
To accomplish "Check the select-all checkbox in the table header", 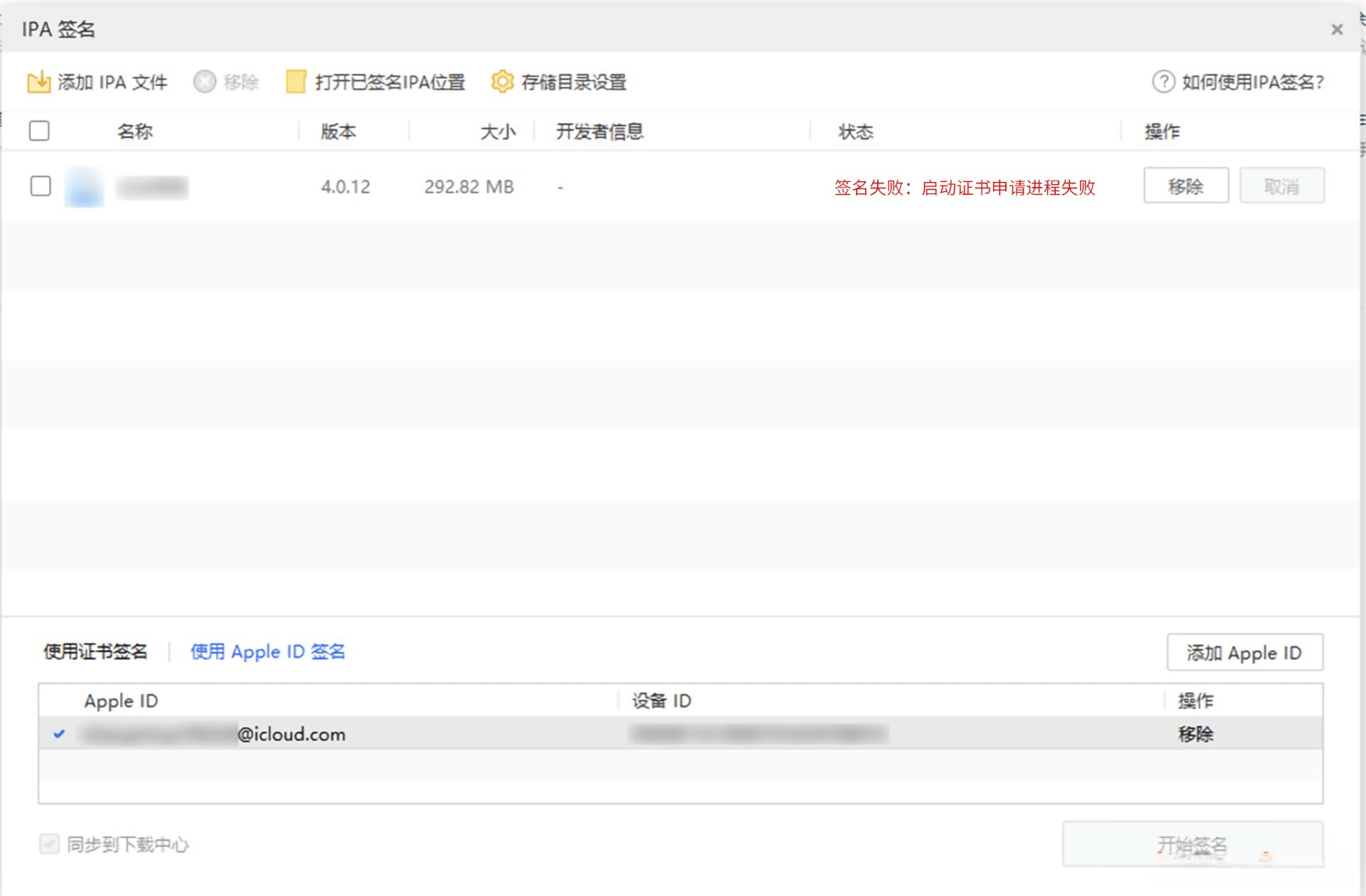I will 40,131.
